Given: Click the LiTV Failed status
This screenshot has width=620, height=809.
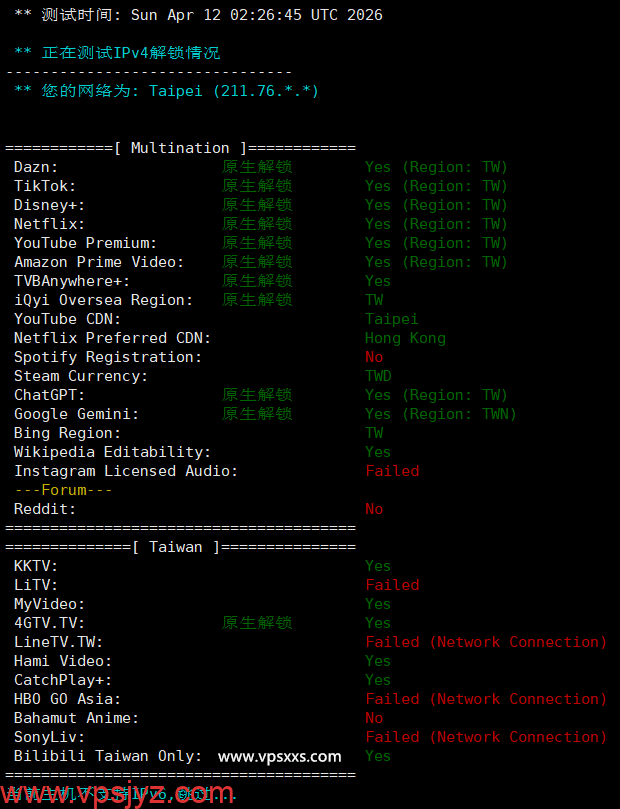Looking at the screenshot, I should click(392, 585).
